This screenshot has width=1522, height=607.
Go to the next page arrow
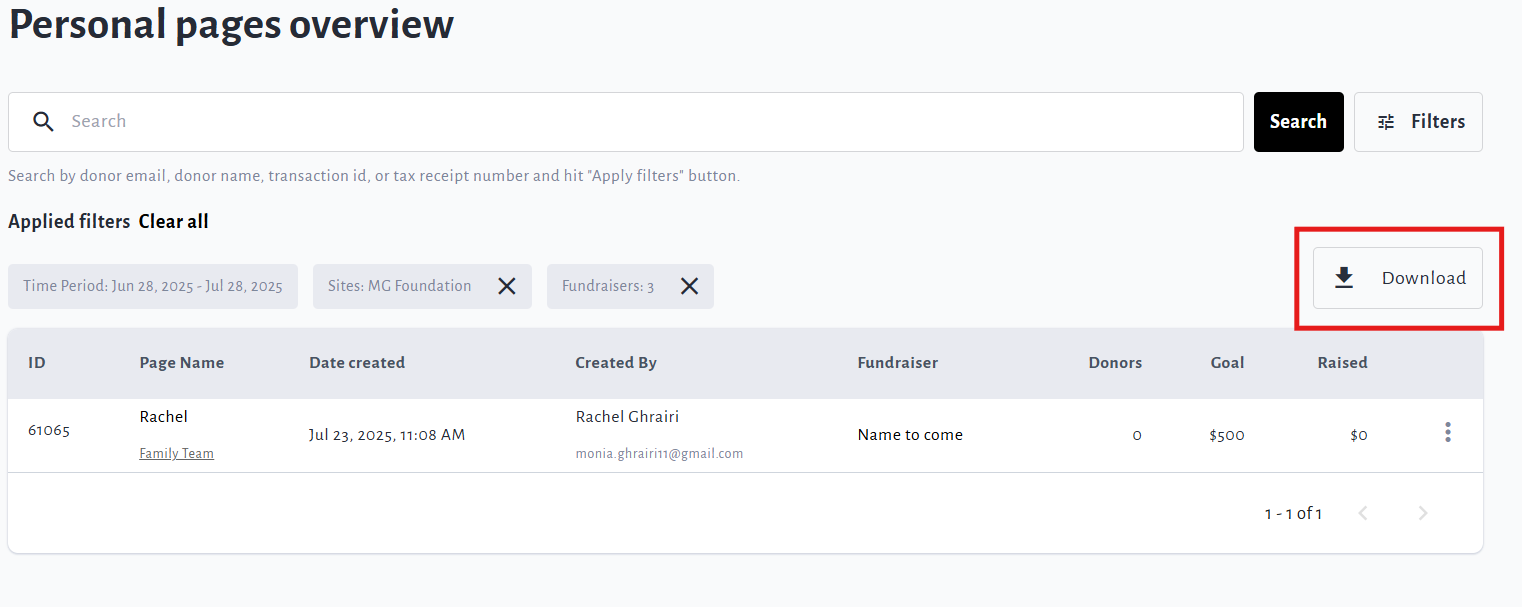point(1423,513)
